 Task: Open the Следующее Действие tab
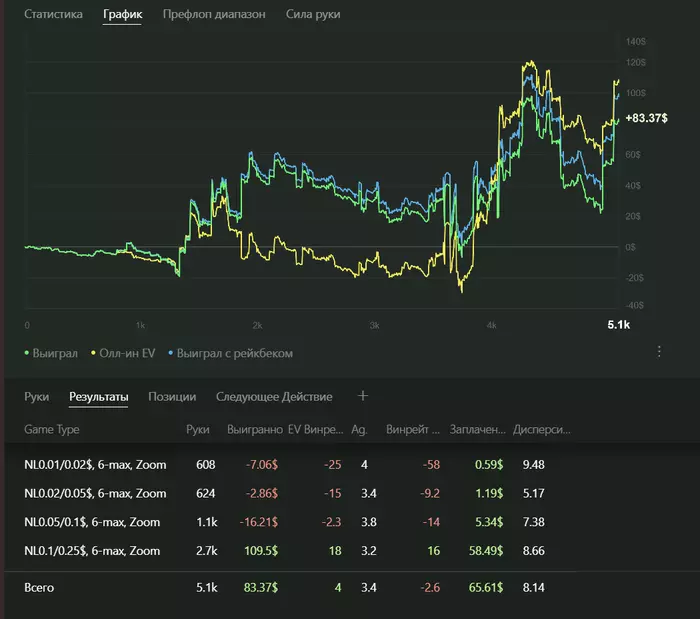[274, 397]
